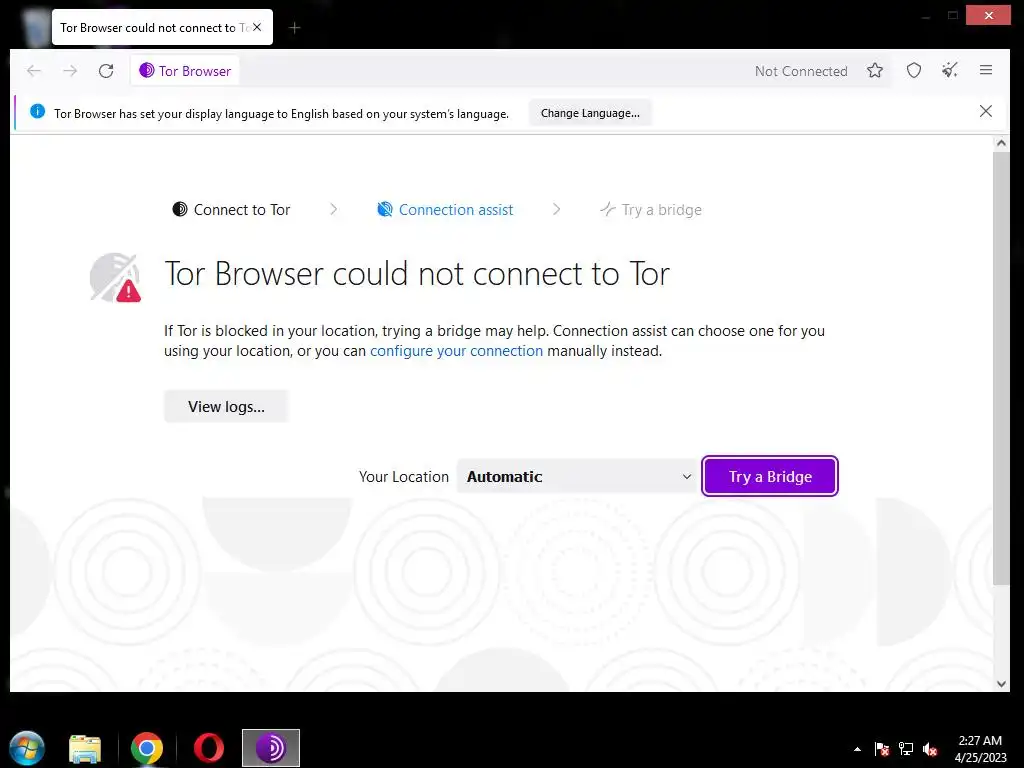Click the Connect to Tor breadcrumb
The width and height of the screenshot is (1024, 768).
pos(231,210)
